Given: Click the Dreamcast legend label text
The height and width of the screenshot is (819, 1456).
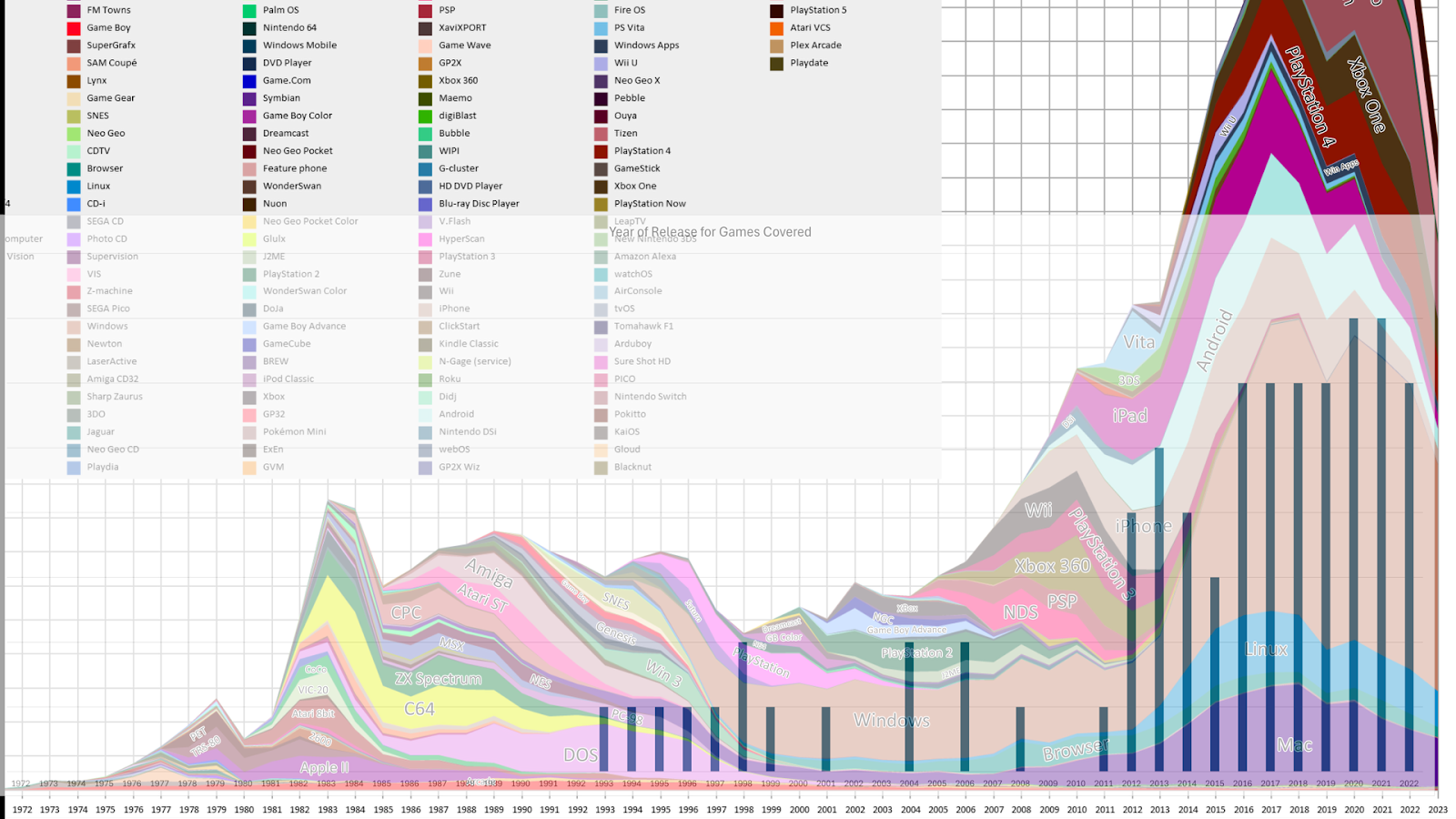Looking at the screenshot, I should [286, 134].
